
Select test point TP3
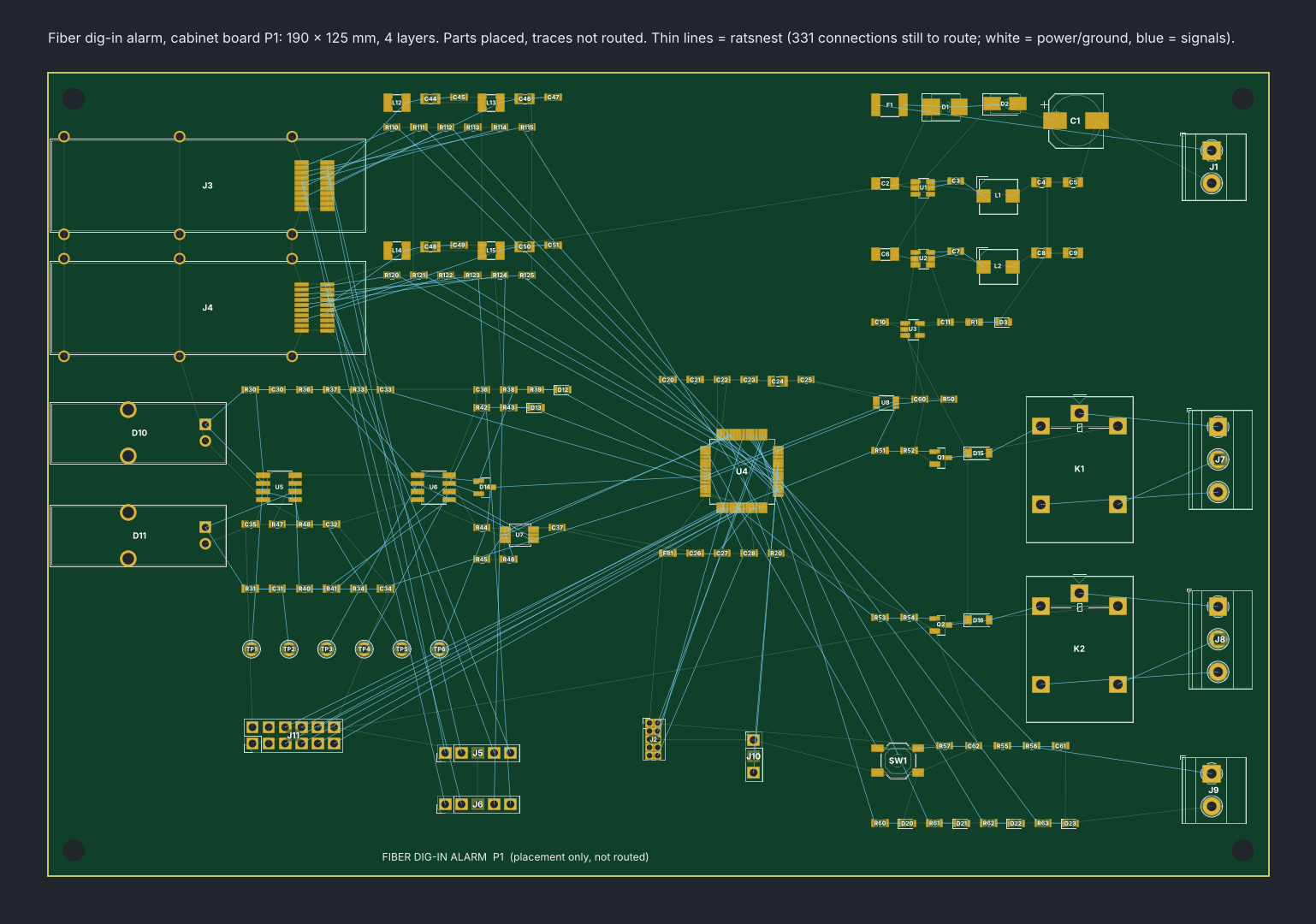(327, 649)
